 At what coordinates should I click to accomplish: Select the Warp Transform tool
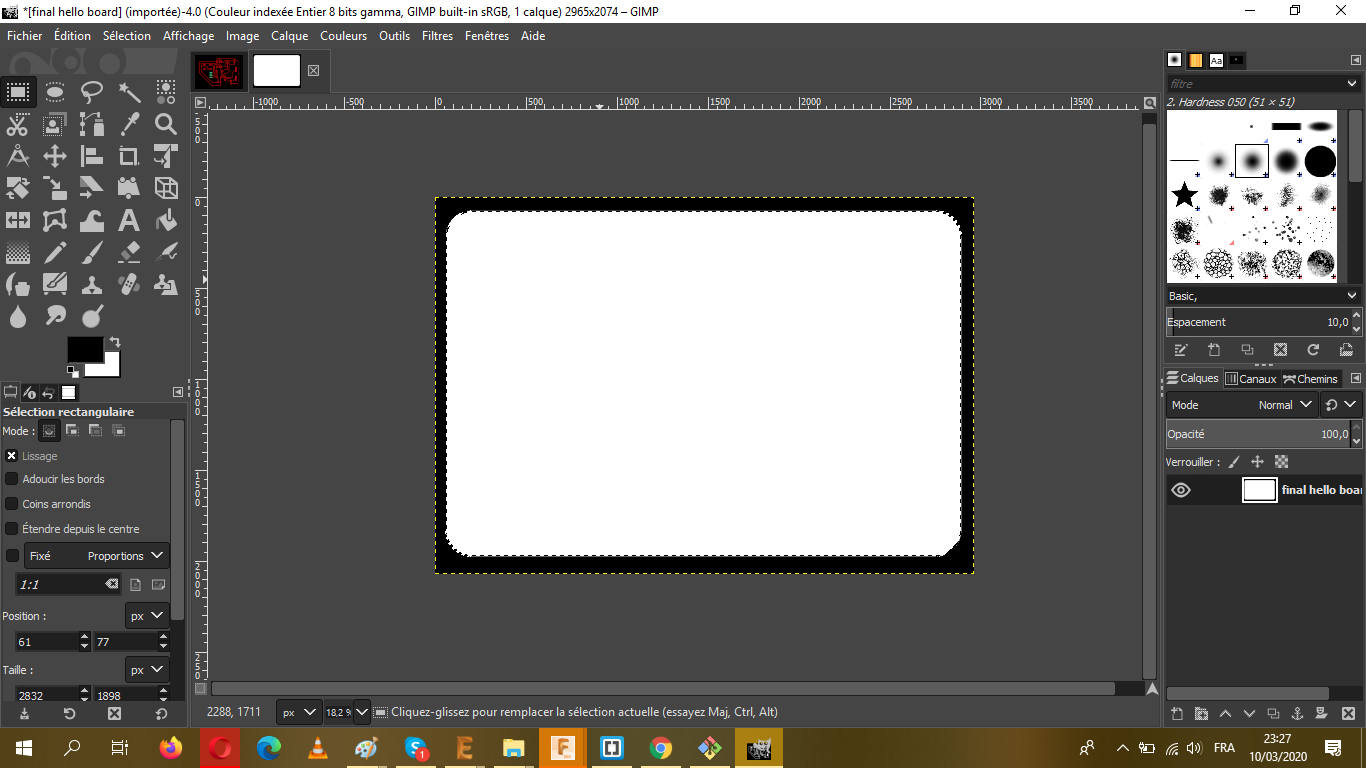[92, 220]
